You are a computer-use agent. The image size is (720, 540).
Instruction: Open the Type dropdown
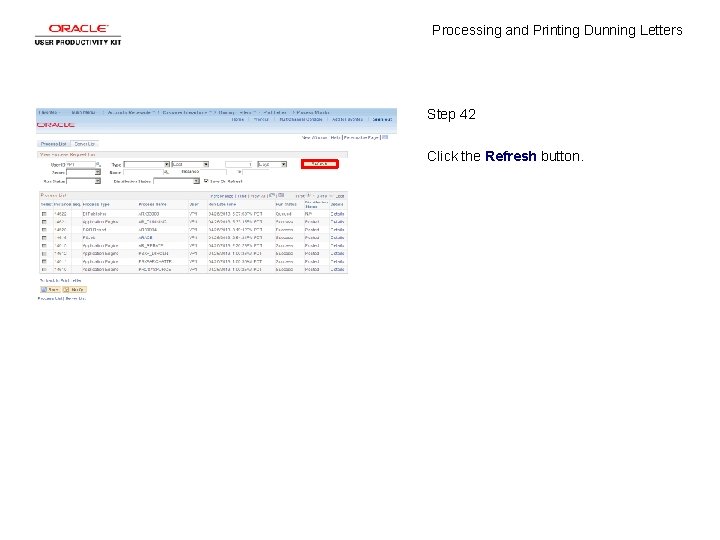point(146,164)
